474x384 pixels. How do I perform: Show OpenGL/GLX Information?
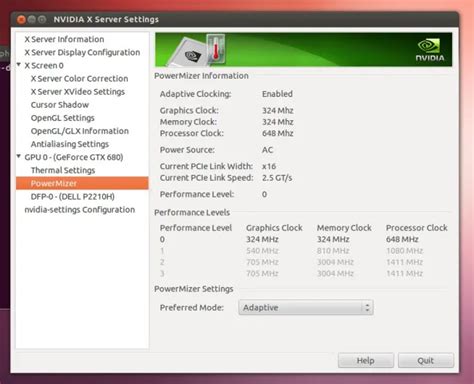80,131
